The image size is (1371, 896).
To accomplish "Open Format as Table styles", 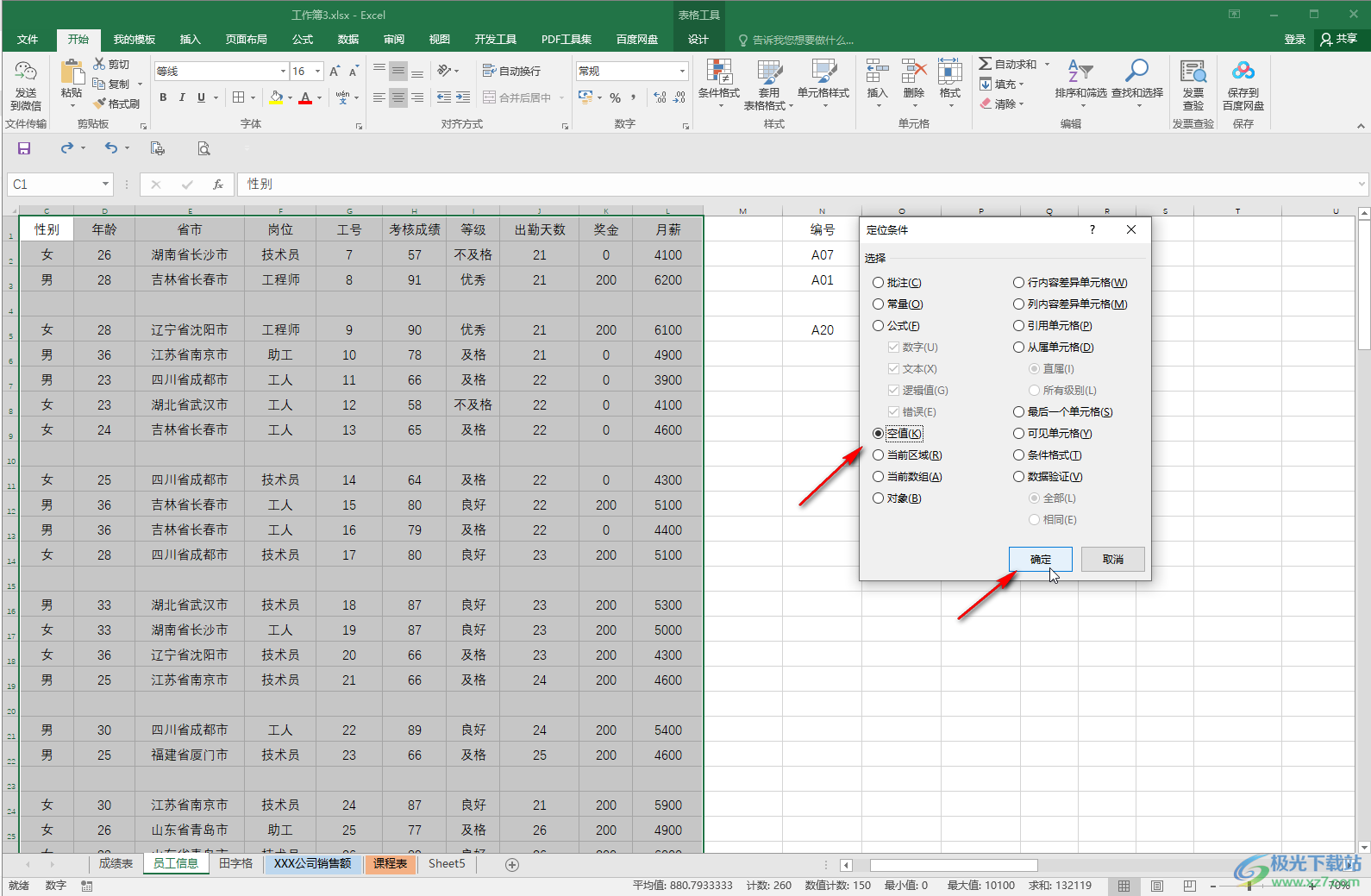I will coord(768,84).
